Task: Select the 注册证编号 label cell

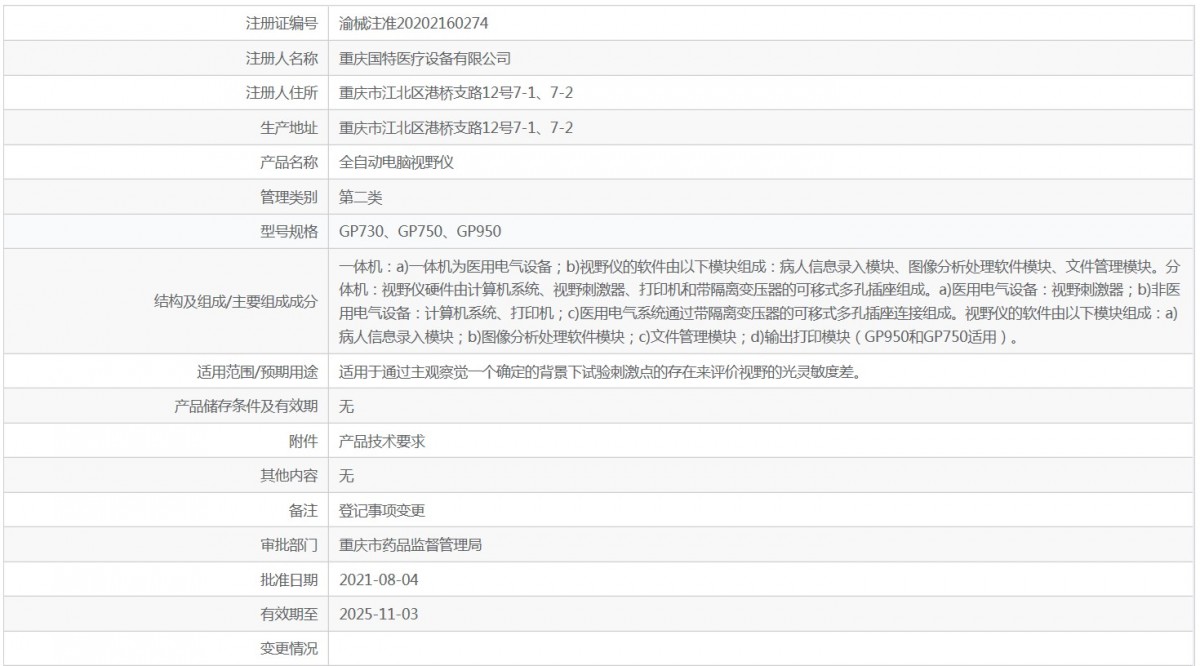Action: click(x=166, y=23)
